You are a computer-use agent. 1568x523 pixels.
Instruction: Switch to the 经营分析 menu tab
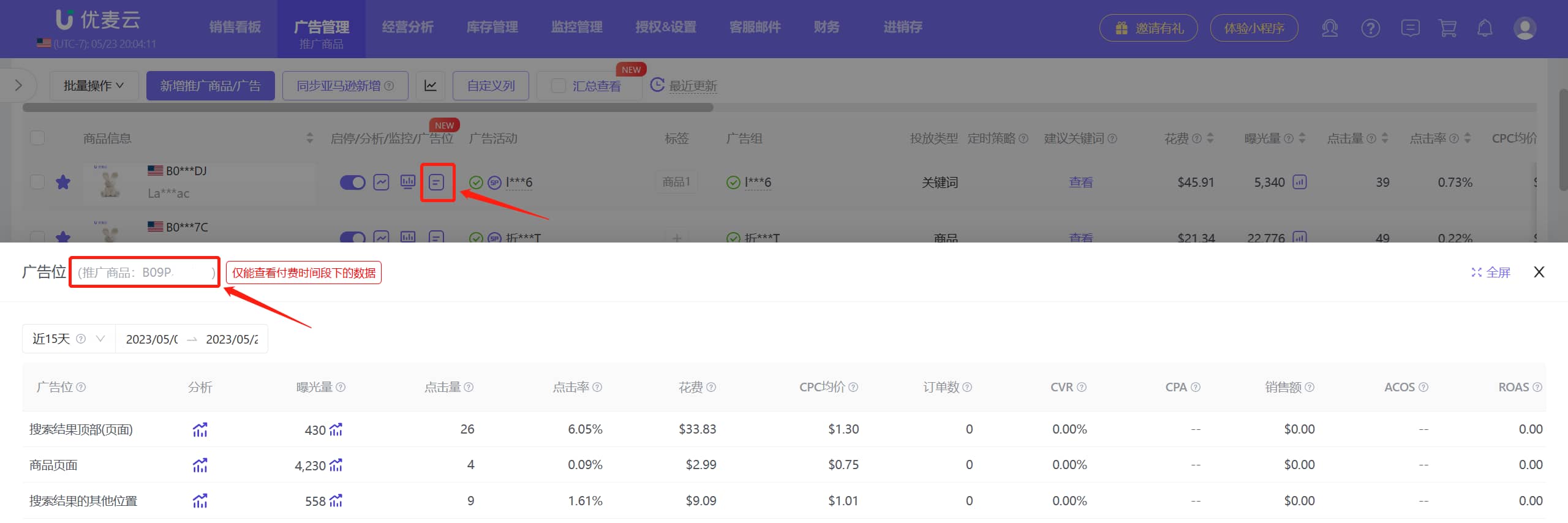point(407,28)
